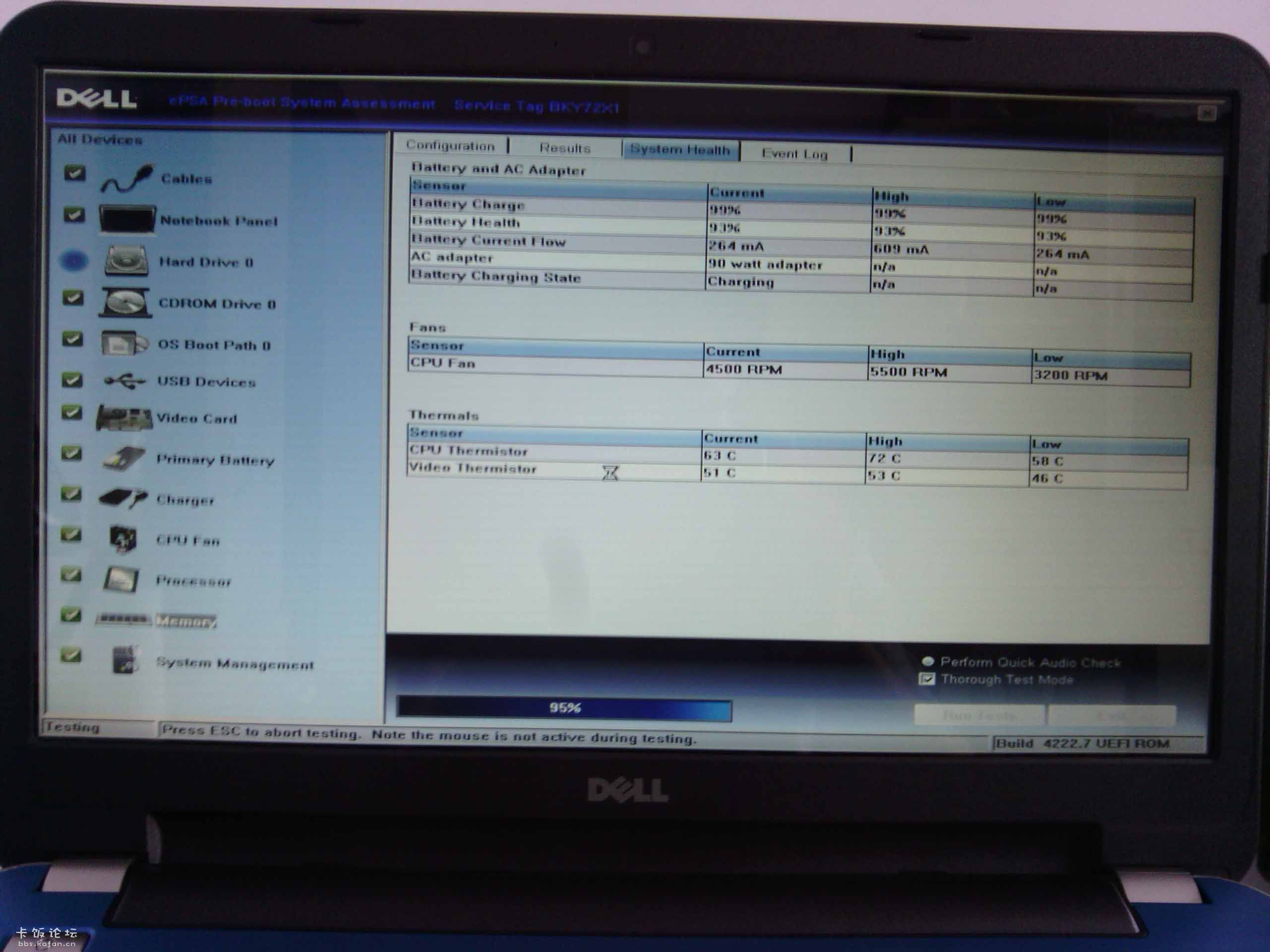
Task: Click the Testing status bar field
Action: [99, 727]
